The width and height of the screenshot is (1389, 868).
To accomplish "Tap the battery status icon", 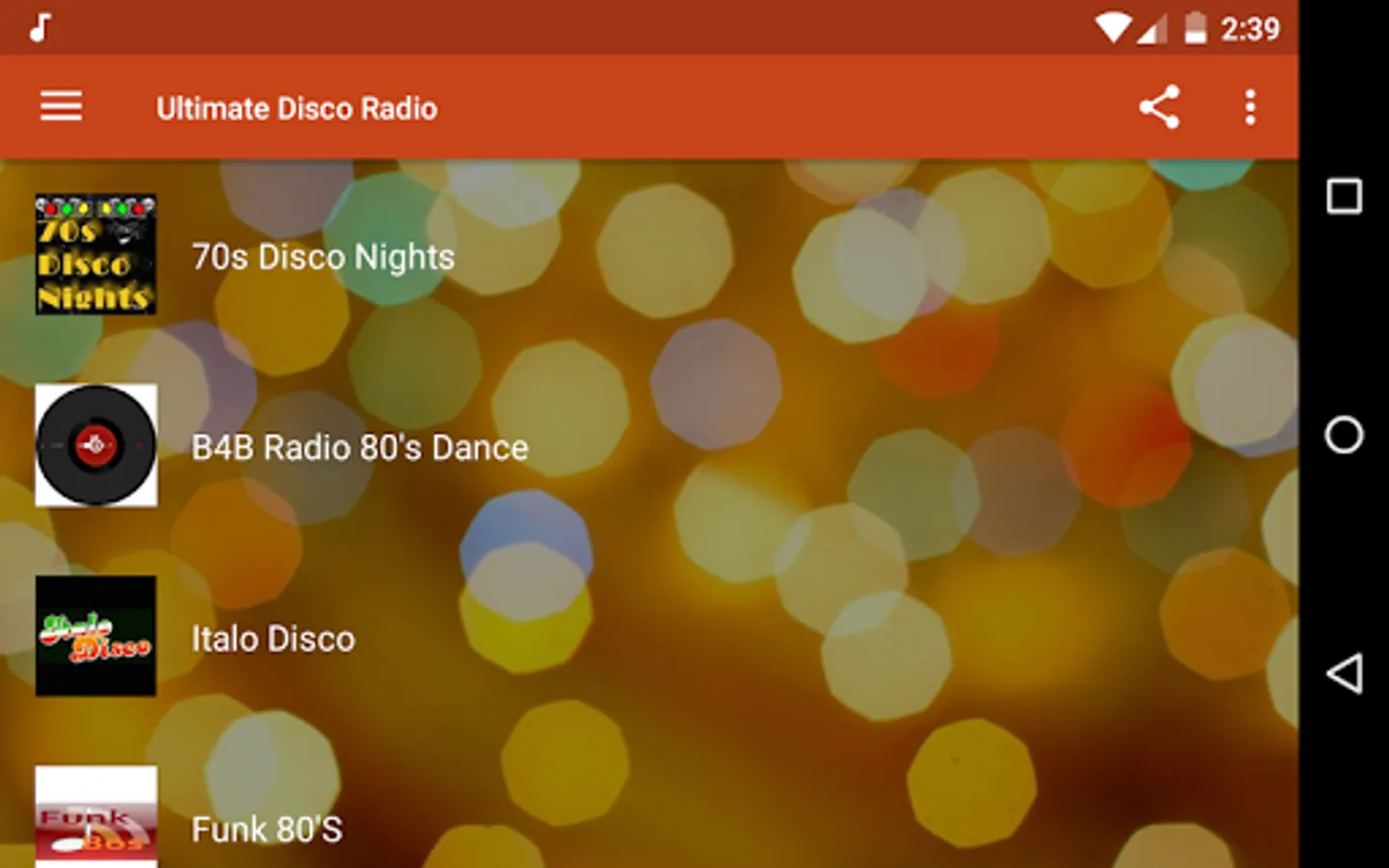I will 1195,28.
